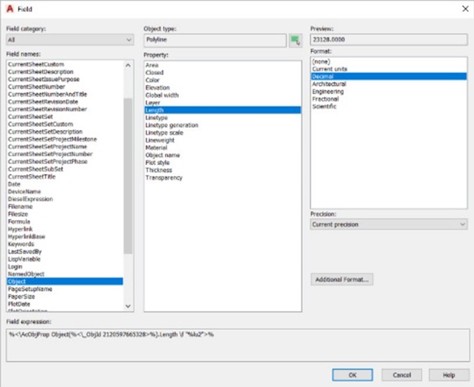This screenshot has width=474, height=387.
Task: Select the Material property
Action: (223, 147)
